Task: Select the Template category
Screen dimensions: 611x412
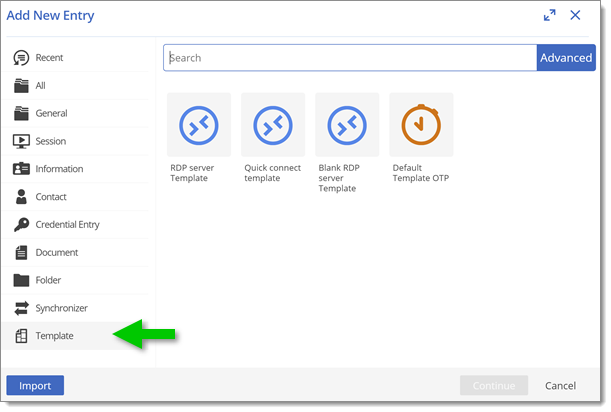Action: (77, 336)
